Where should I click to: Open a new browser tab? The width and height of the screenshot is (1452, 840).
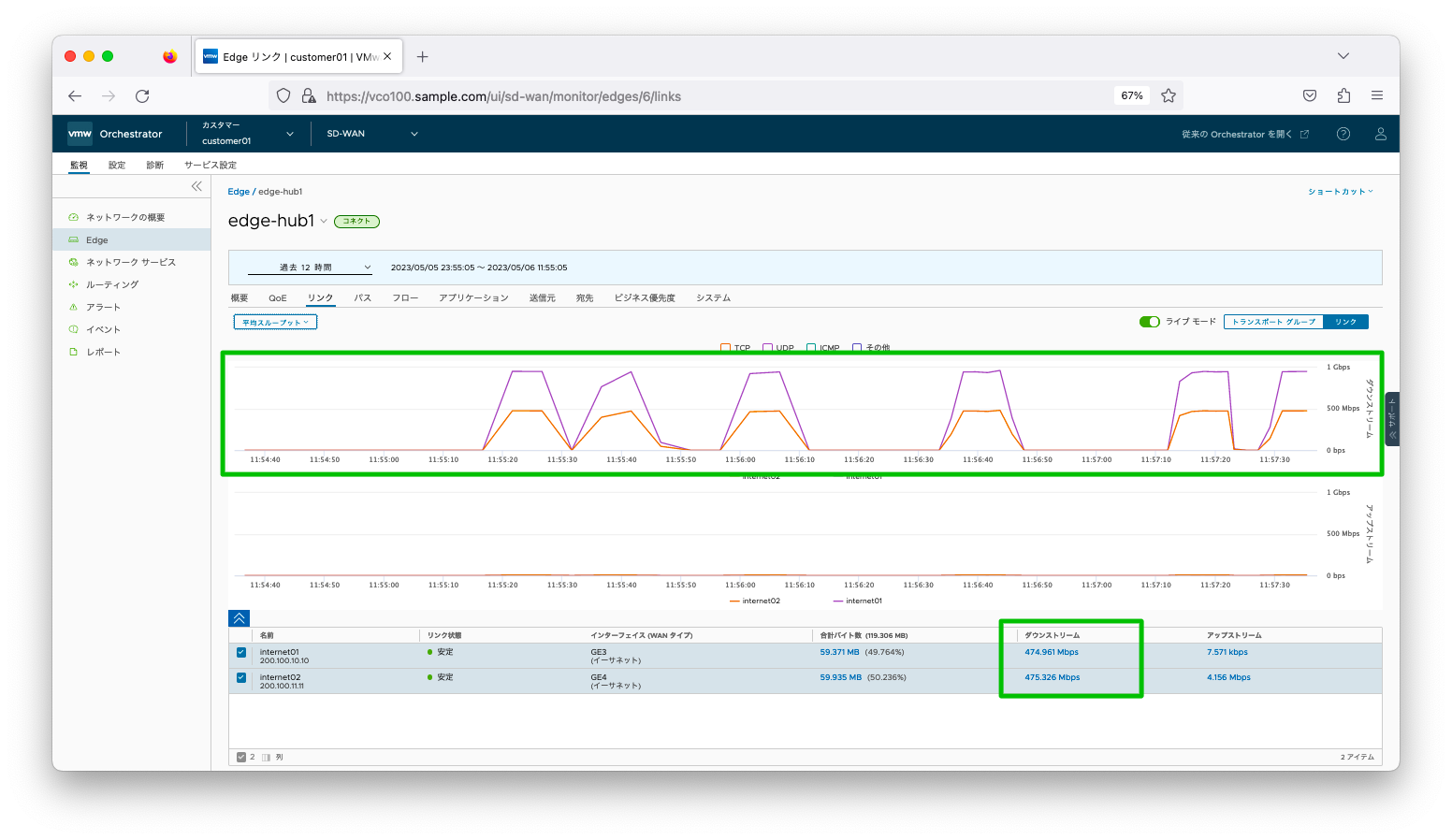[x=423, y=56]
